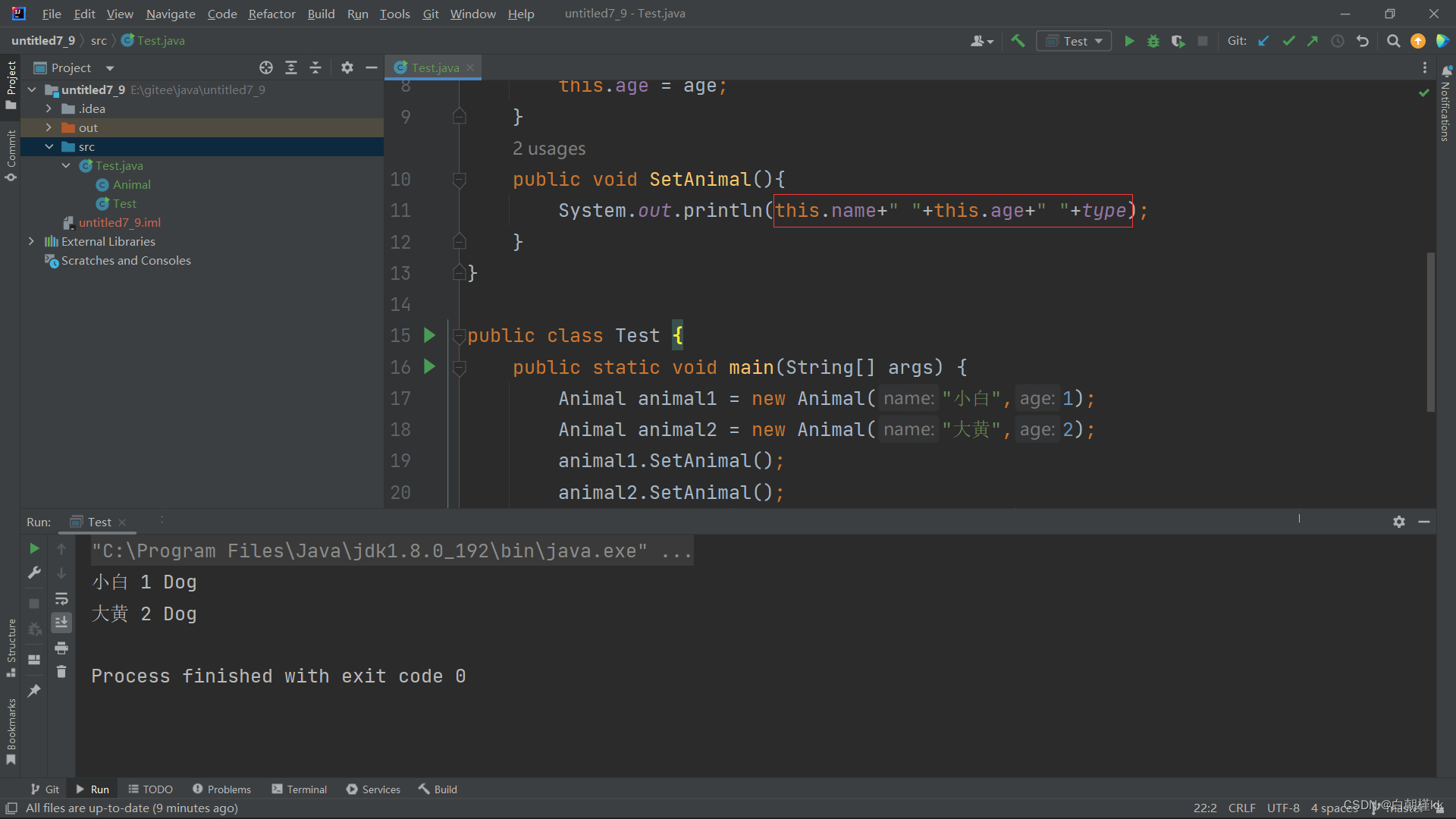Click UTF-8 encoding in status bar

(x=1283, y=808)
